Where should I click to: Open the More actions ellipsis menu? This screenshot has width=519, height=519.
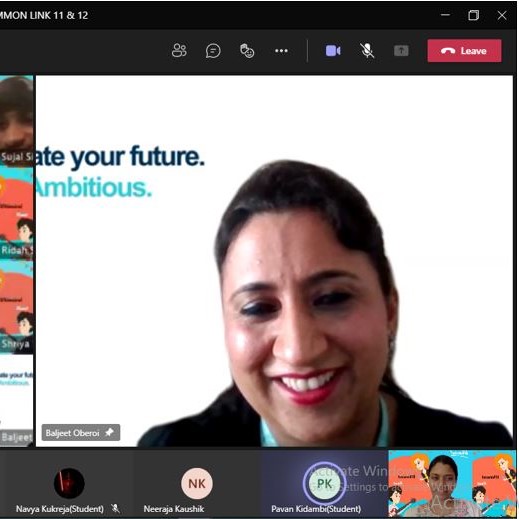click(281, 51)
